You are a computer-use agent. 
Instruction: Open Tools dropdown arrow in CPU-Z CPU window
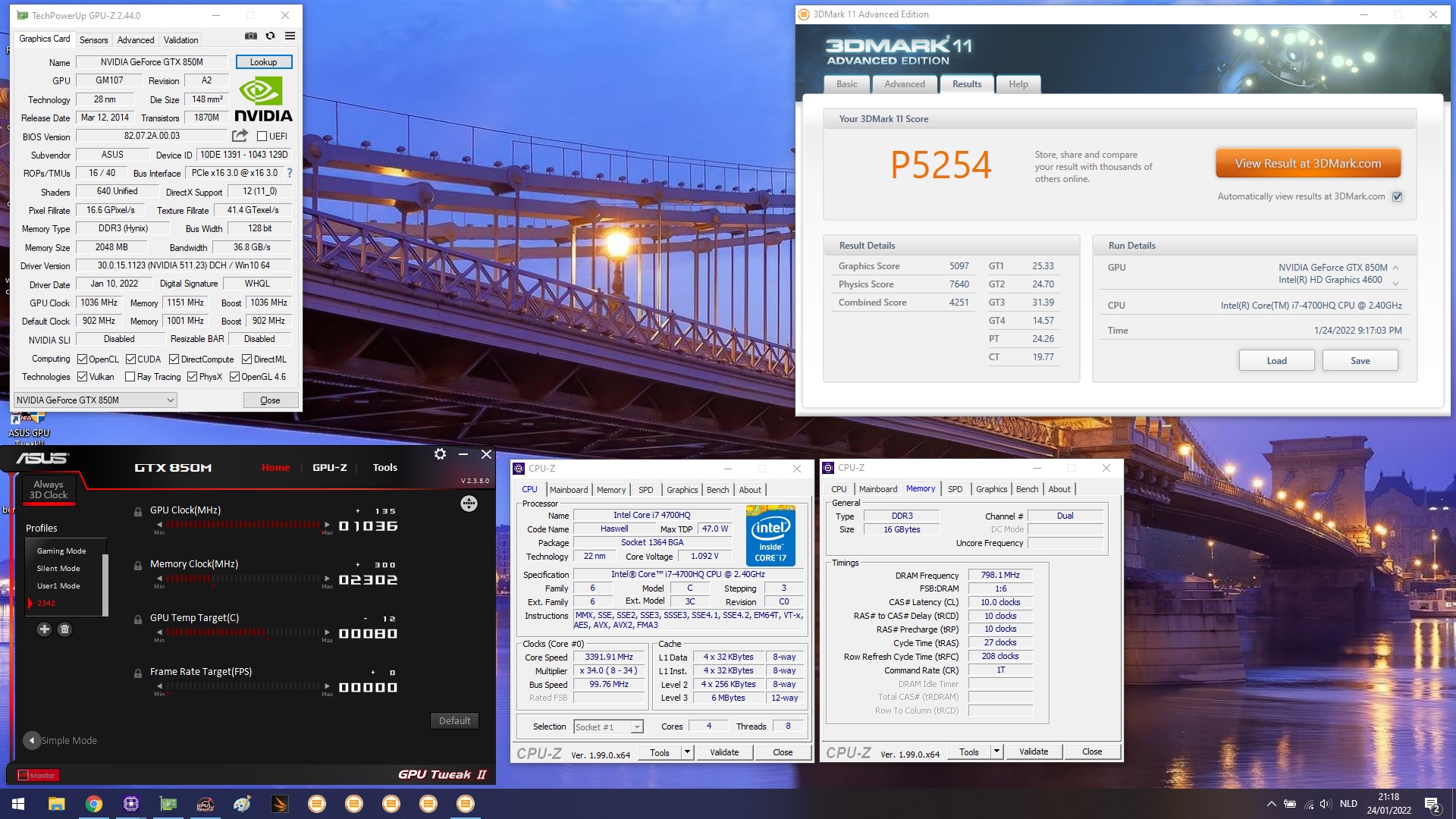687,752
